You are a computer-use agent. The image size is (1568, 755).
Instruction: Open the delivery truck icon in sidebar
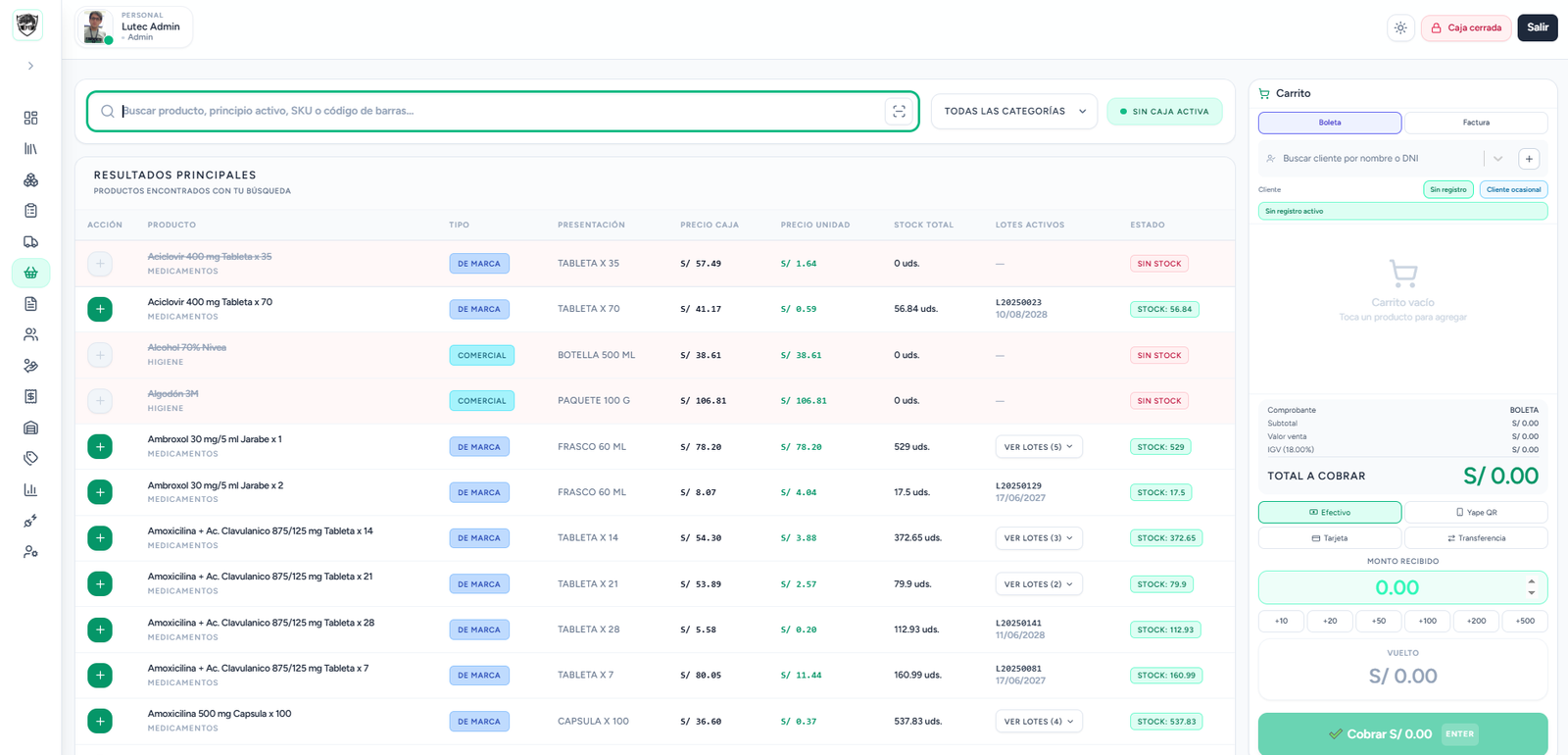[x=30, y=241]
